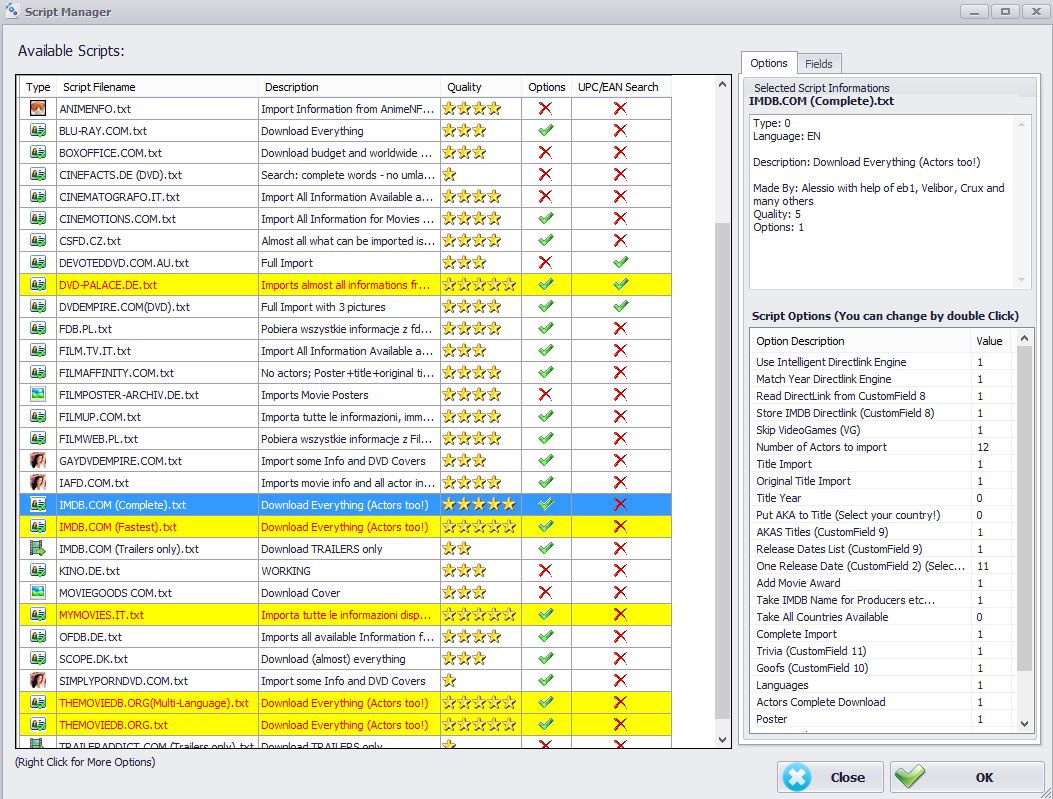
Task: Click the MOVIEGOODS COM.txt cover icon
Action: coord(38,592)
